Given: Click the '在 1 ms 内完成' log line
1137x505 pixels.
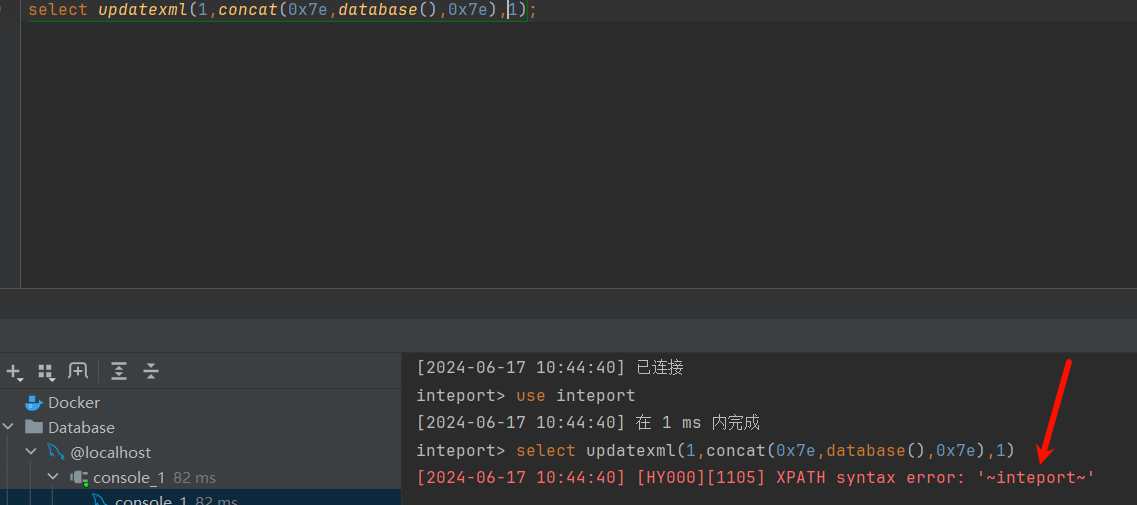Looking at the screenshot, I should tap(587, 423).
